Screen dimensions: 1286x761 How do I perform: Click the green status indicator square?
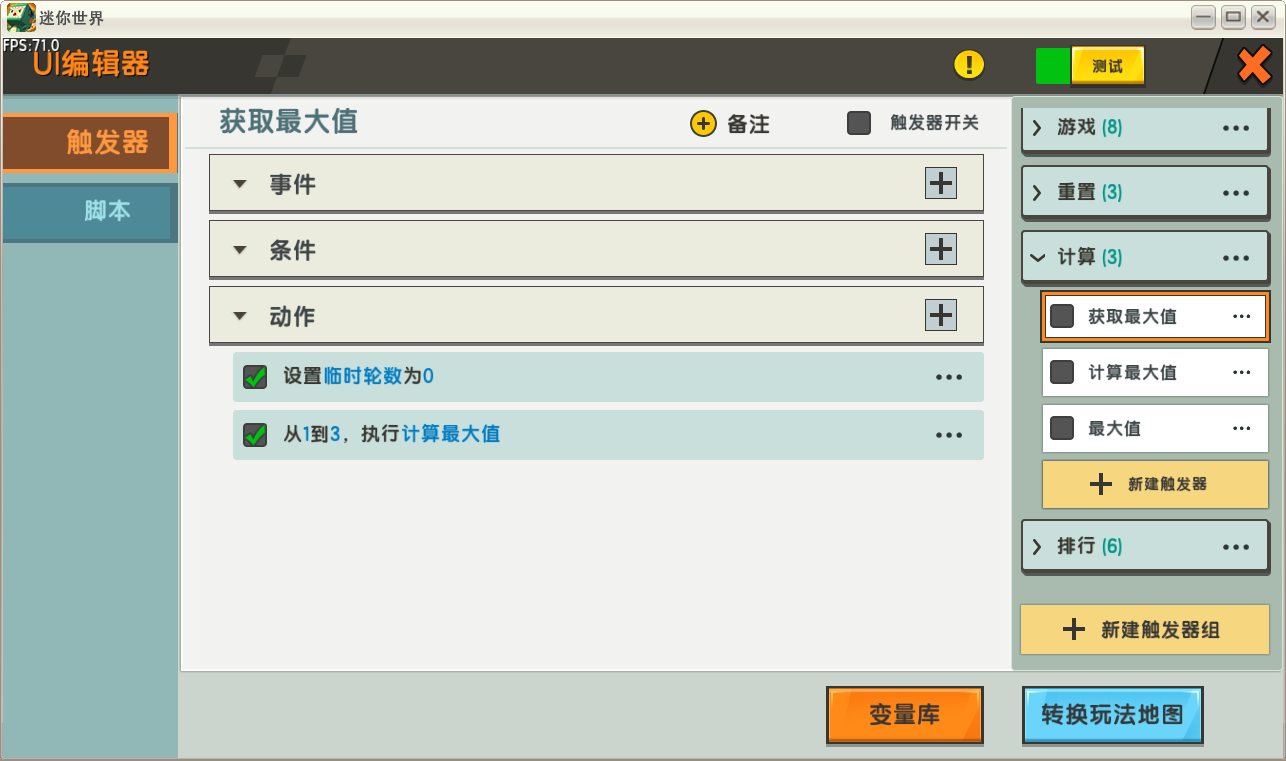click(1053, 66)
